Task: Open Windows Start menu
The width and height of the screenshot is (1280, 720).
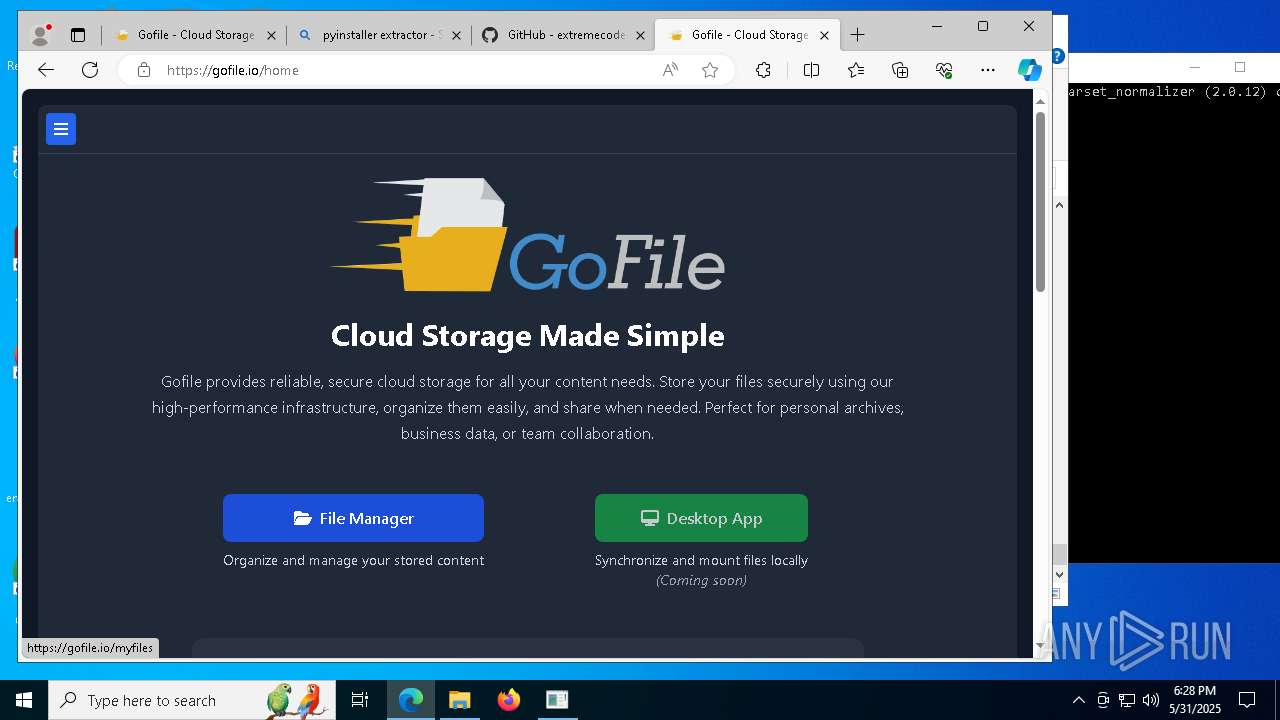Action: click(24, 700)
